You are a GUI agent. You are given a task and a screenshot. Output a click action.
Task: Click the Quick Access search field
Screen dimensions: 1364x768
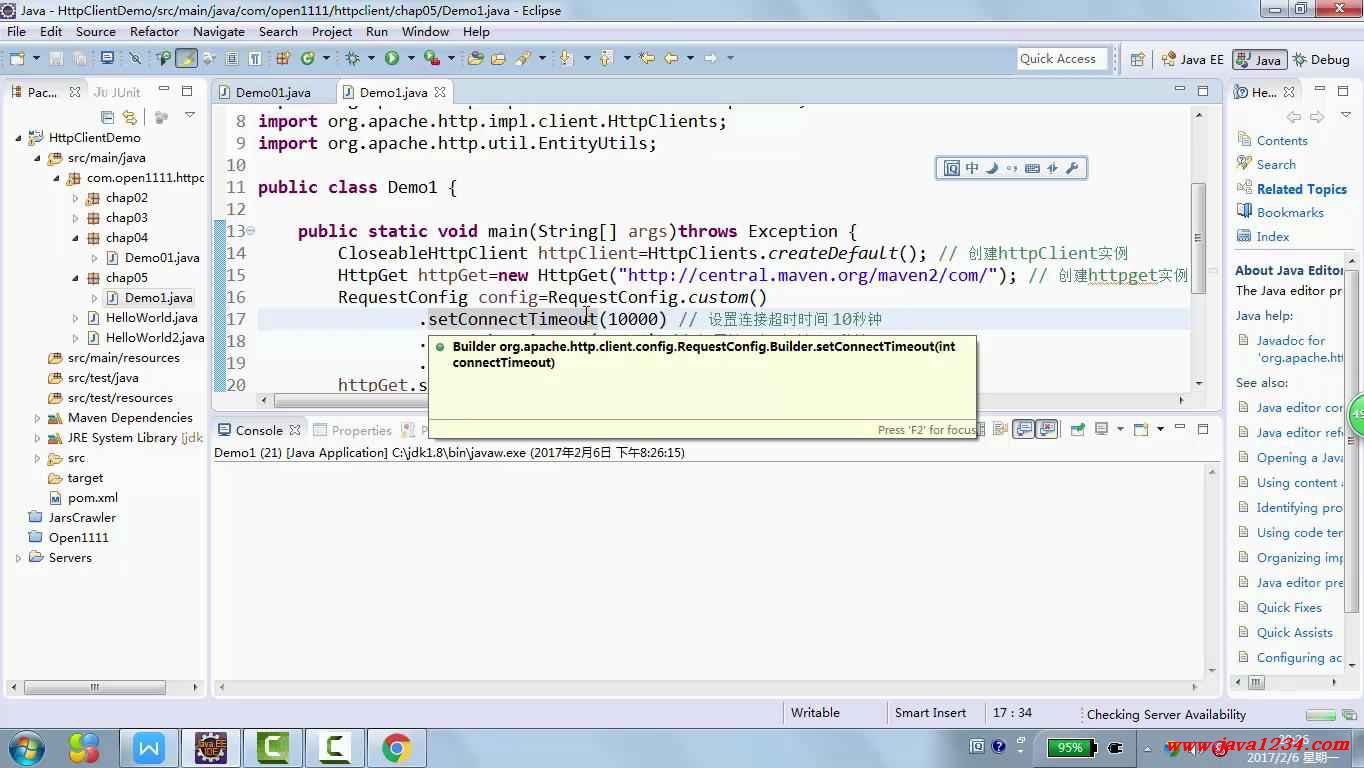tap(1062, 59)
